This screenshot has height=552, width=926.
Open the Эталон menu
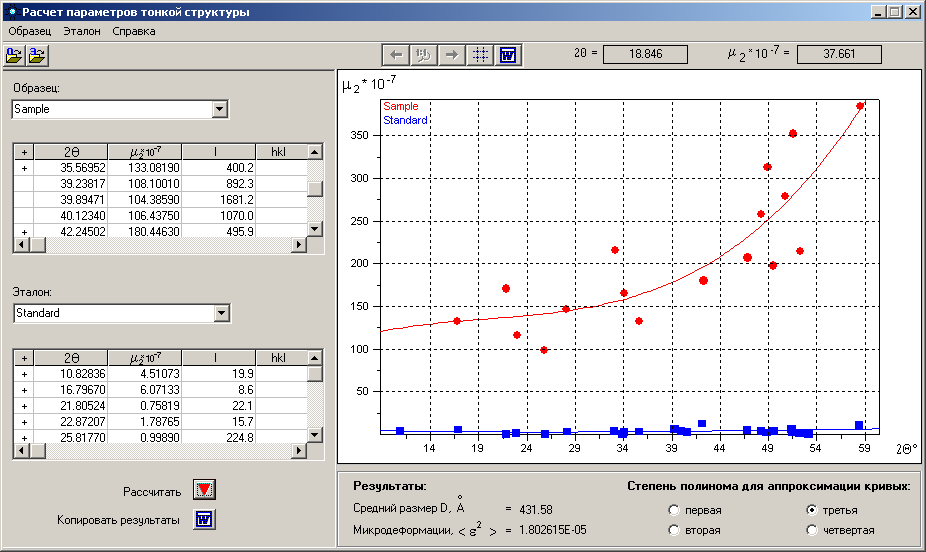[82, 31]
